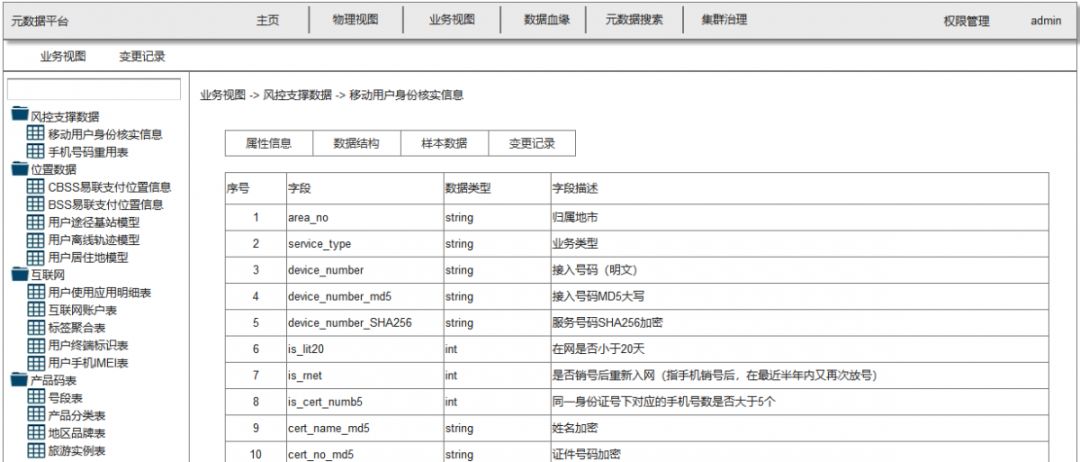The width and height of the screenshot is (1080, 462).
Task: Click table icon beside 旅游实例表
Action: pos(35,450)
